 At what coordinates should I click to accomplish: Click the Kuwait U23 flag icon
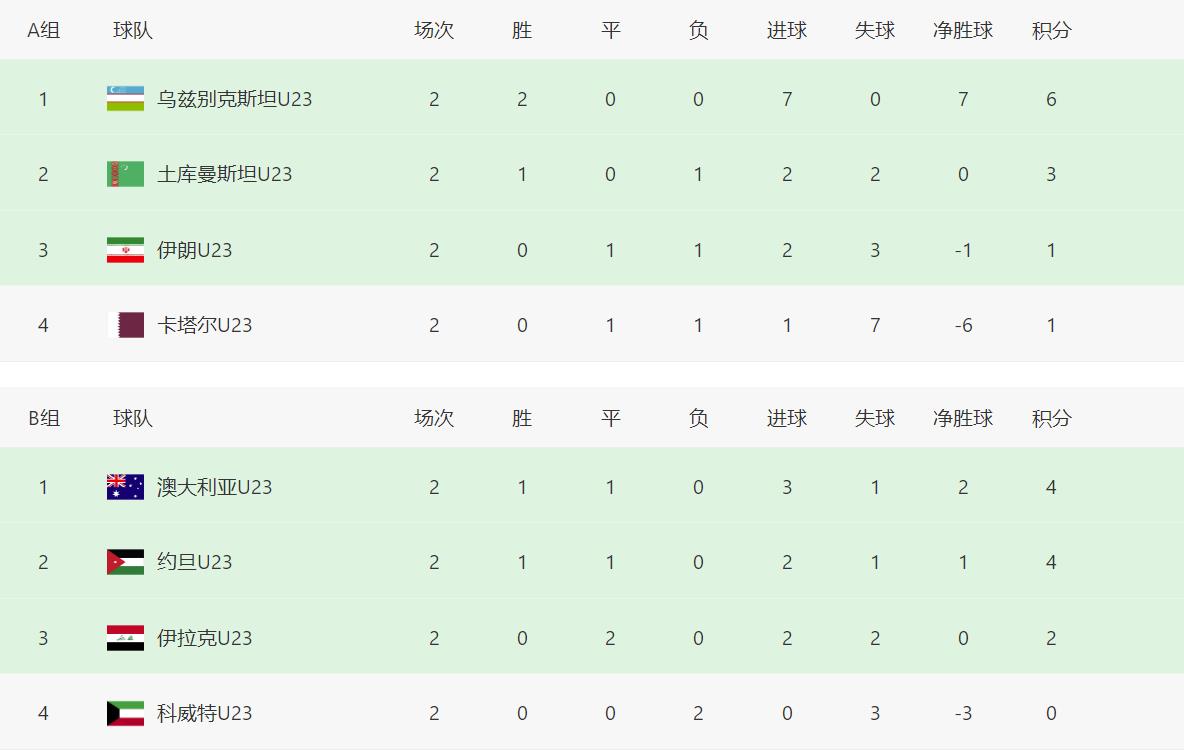click(x=125, y=713)
